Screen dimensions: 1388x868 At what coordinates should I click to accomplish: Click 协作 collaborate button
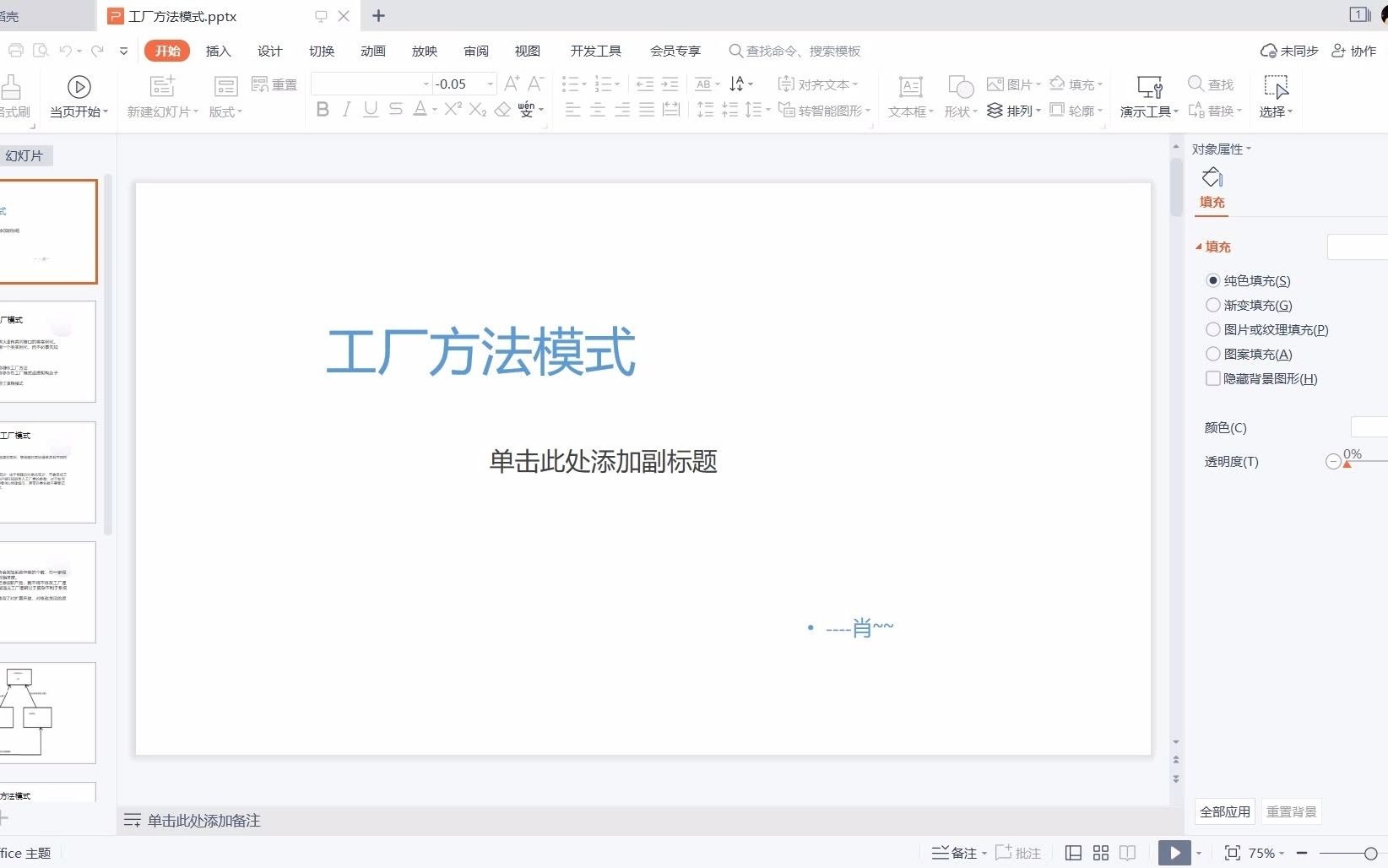(x=1354, y=51)
